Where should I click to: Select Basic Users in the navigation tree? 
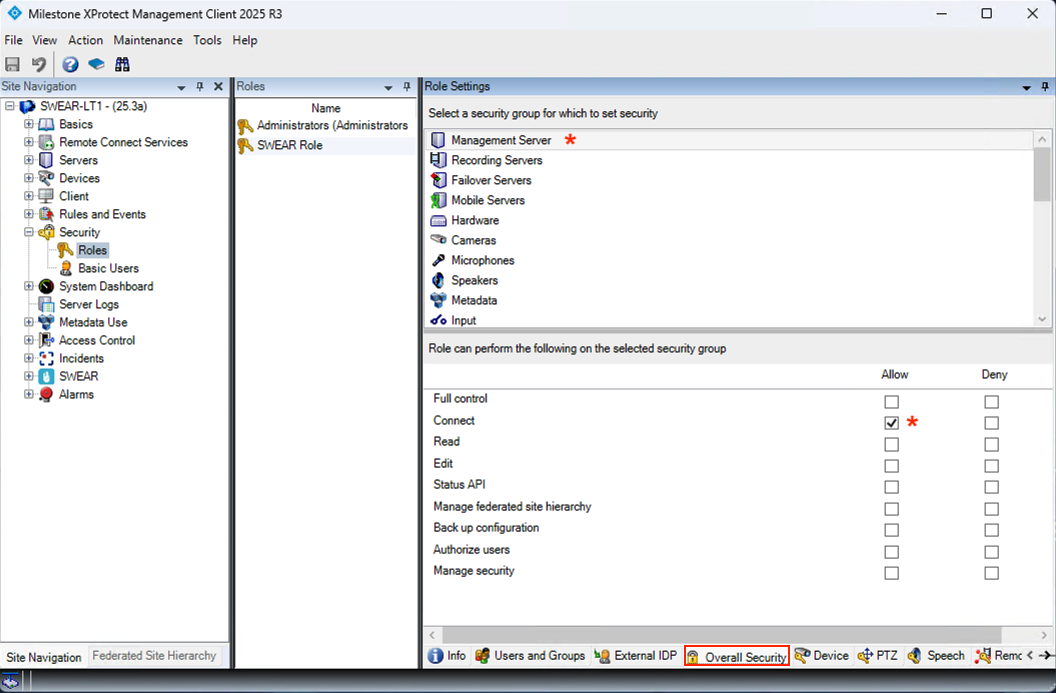(x=108, y=268)
